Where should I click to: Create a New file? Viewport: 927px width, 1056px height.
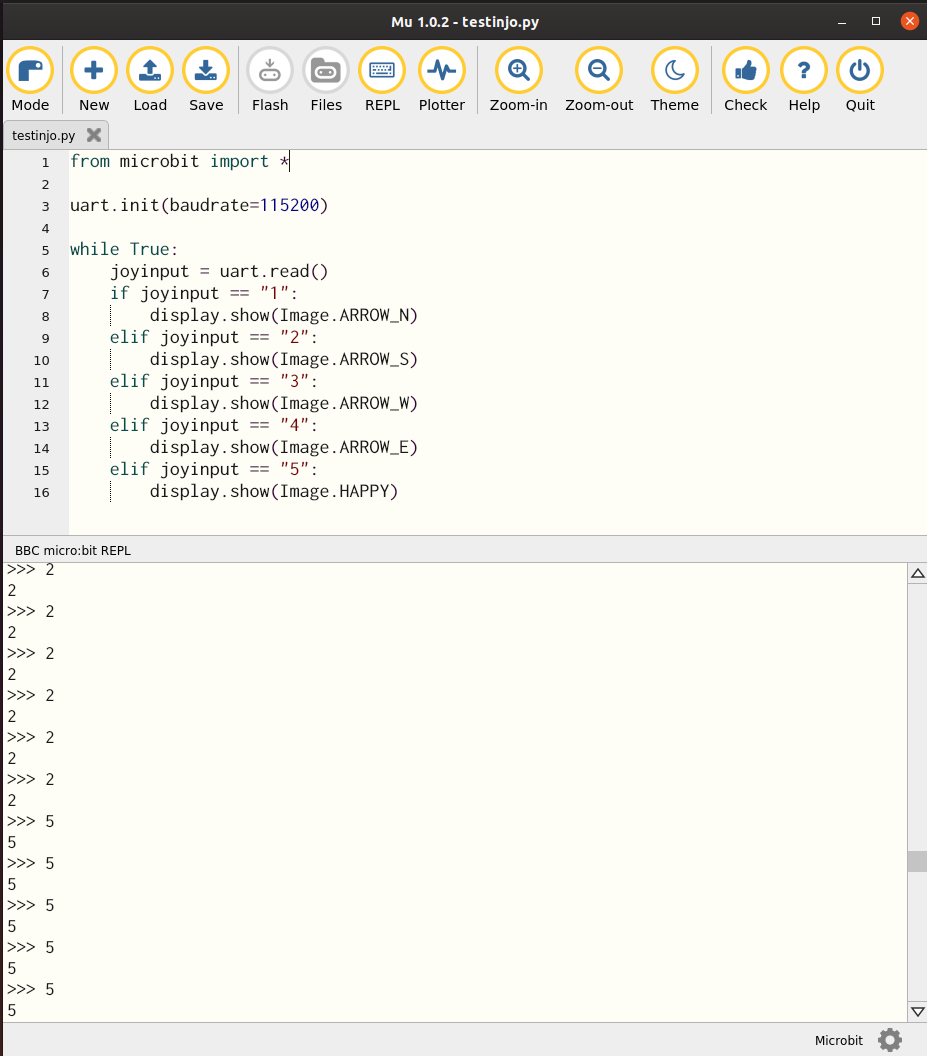94,79
